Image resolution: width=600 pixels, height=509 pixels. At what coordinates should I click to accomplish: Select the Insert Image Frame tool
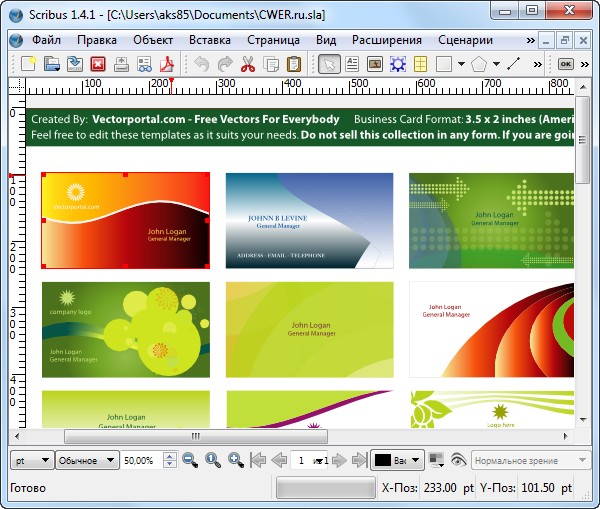[x=375, y=64]
